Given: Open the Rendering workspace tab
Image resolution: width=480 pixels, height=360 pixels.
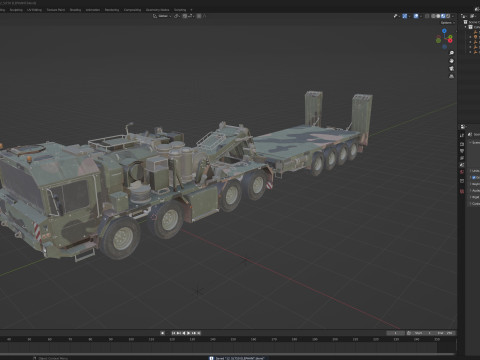Looking at the screenshot, I should (112, 10).
